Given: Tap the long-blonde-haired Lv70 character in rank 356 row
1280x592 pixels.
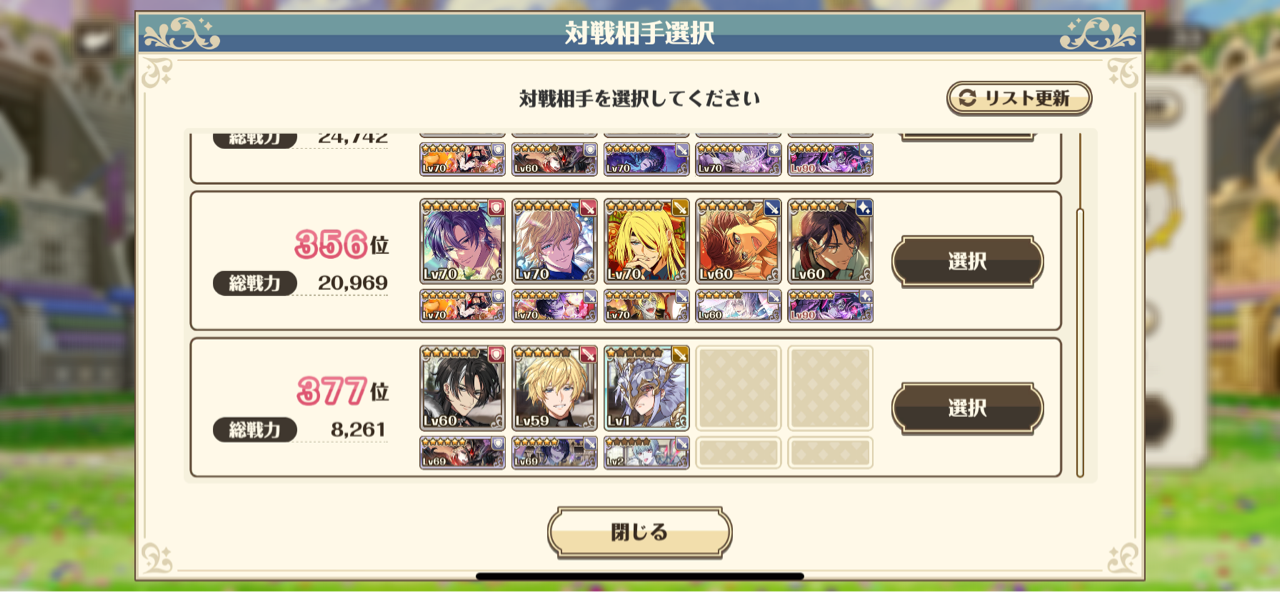Looking at the screenshot, I should 646,241.
